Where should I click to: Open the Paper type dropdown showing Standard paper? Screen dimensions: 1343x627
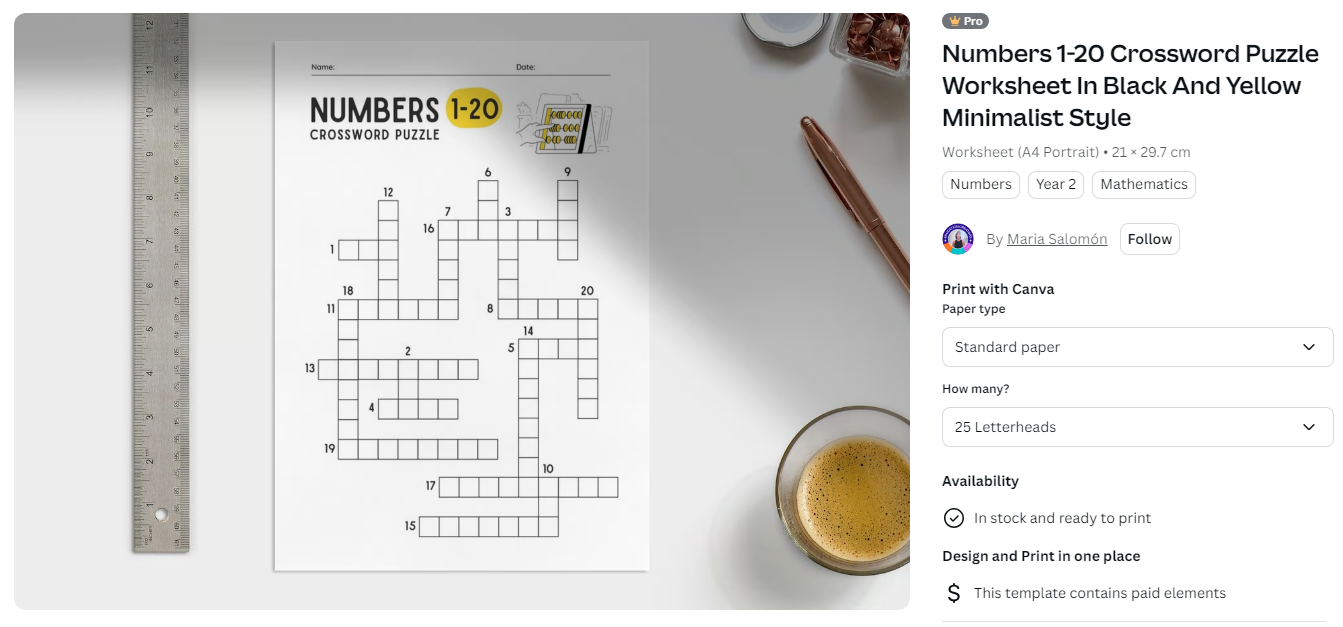[1137, 347]
